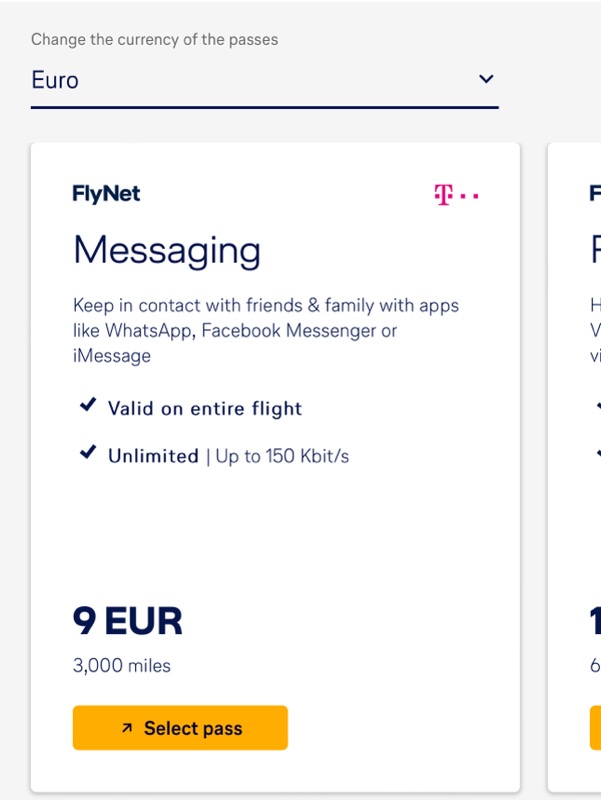Click the 3,000 miles price text
601x800 pixels.
pyautogui.click(x=122, y=665)
